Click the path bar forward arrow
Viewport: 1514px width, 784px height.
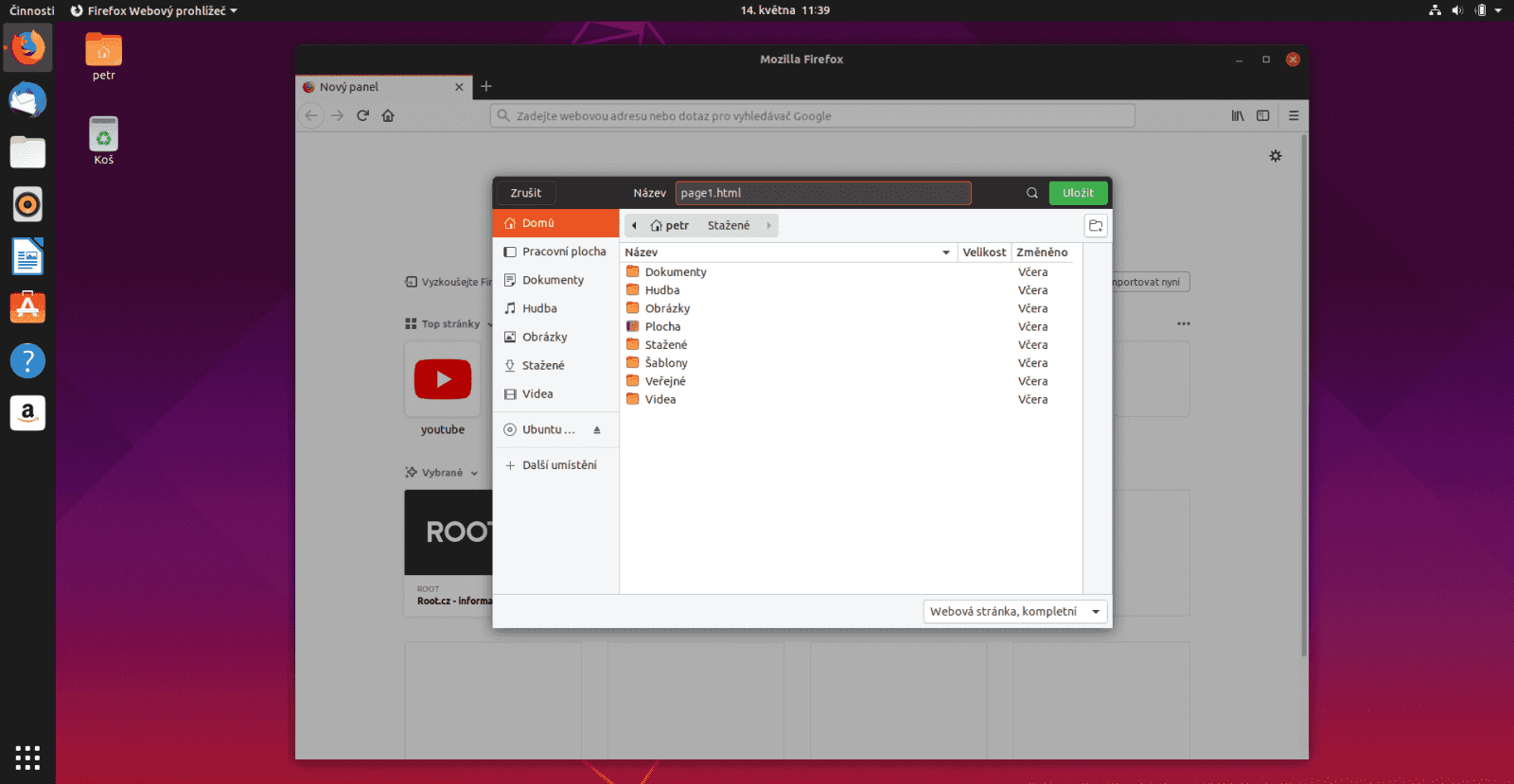point(768,226)
